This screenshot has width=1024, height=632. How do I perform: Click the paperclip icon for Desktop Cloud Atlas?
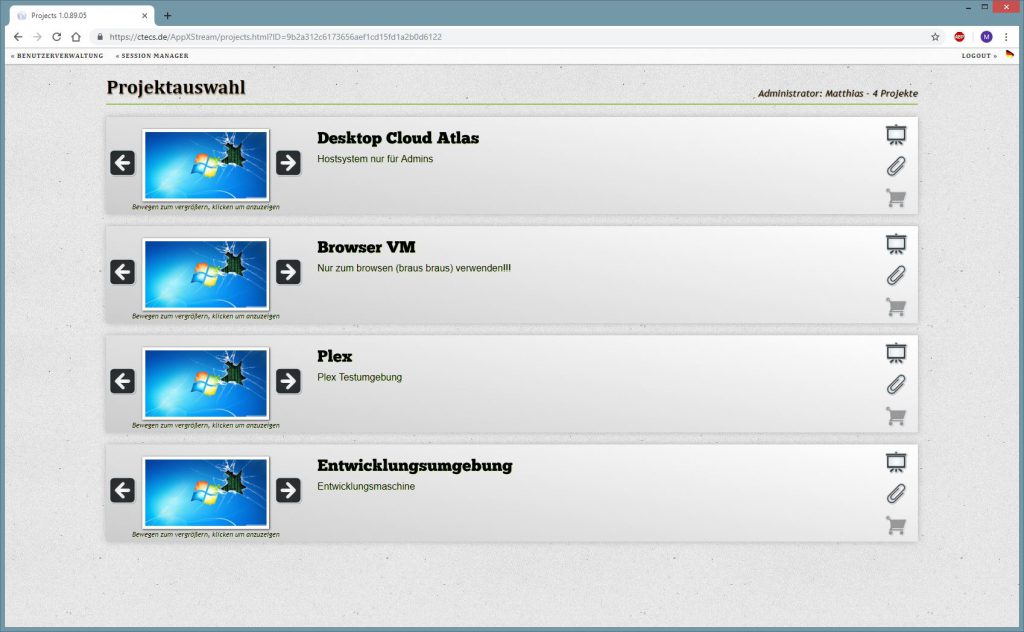(x=895, y=166)
